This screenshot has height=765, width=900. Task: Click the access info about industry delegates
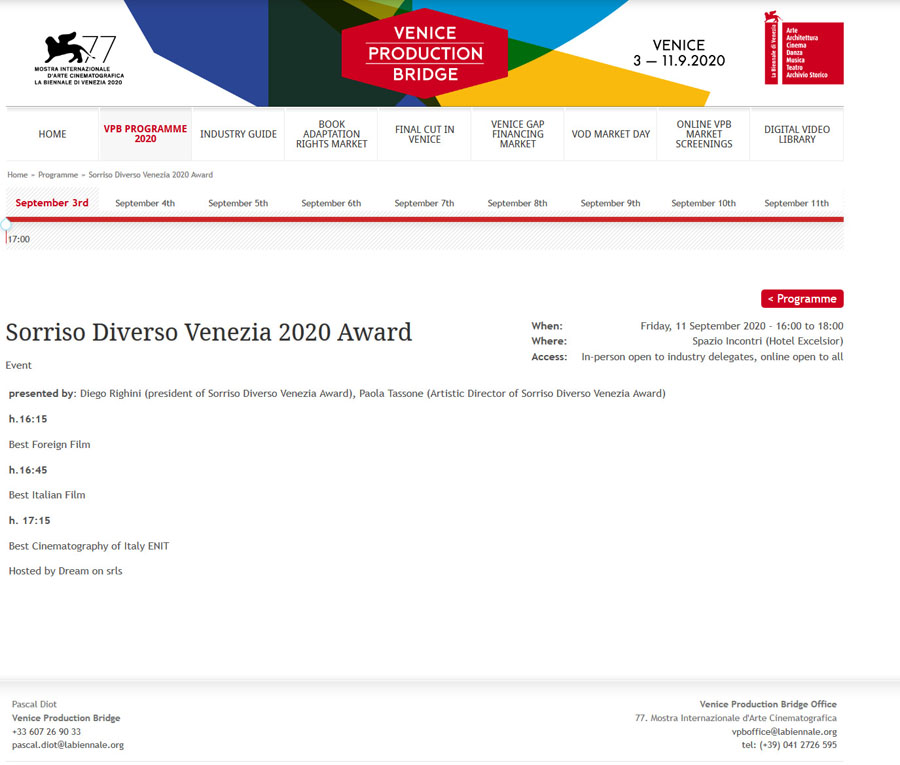[x=712, y=356]
